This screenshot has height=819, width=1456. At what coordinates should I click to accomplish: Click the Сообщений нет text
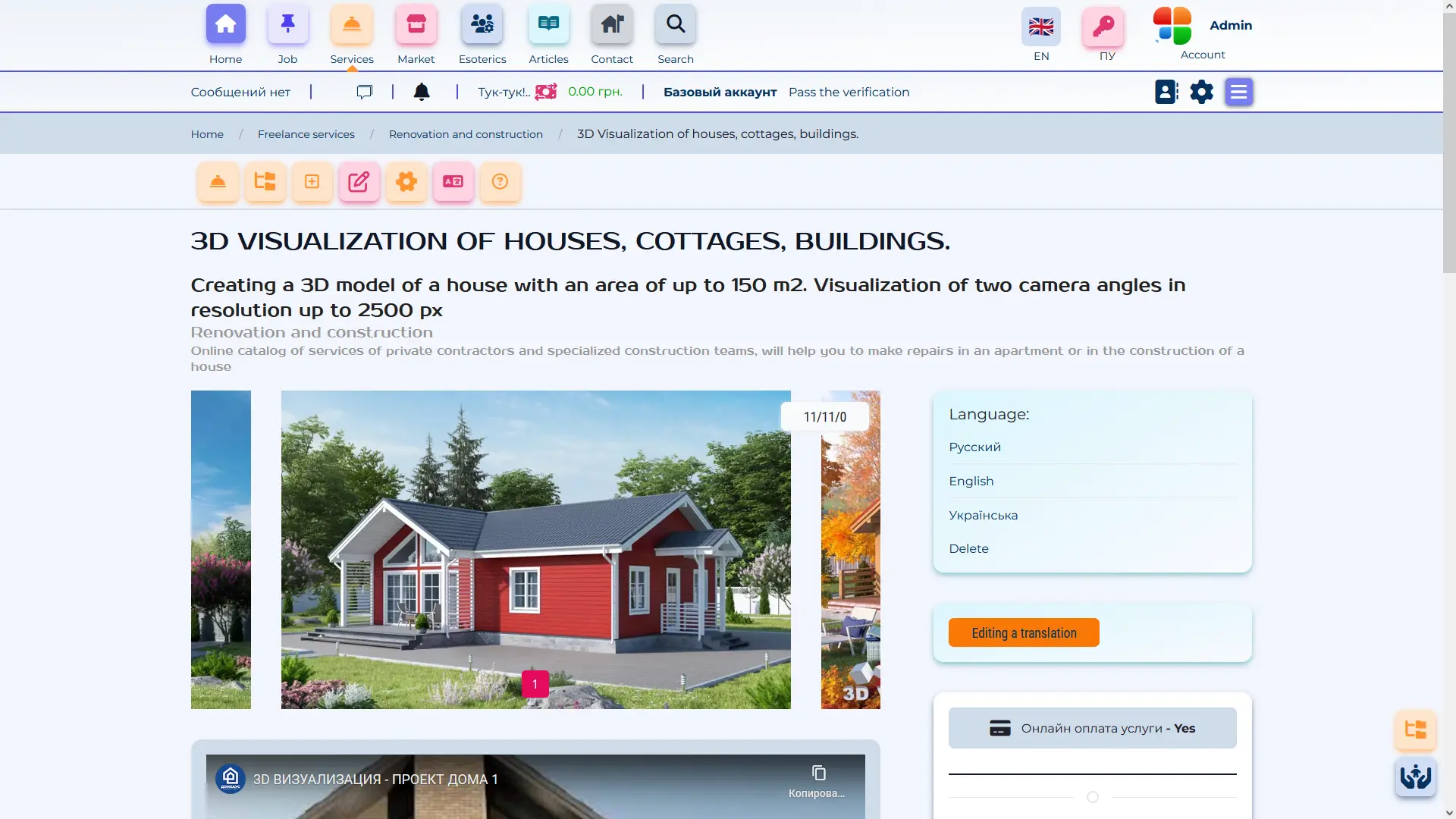[240, 93]
